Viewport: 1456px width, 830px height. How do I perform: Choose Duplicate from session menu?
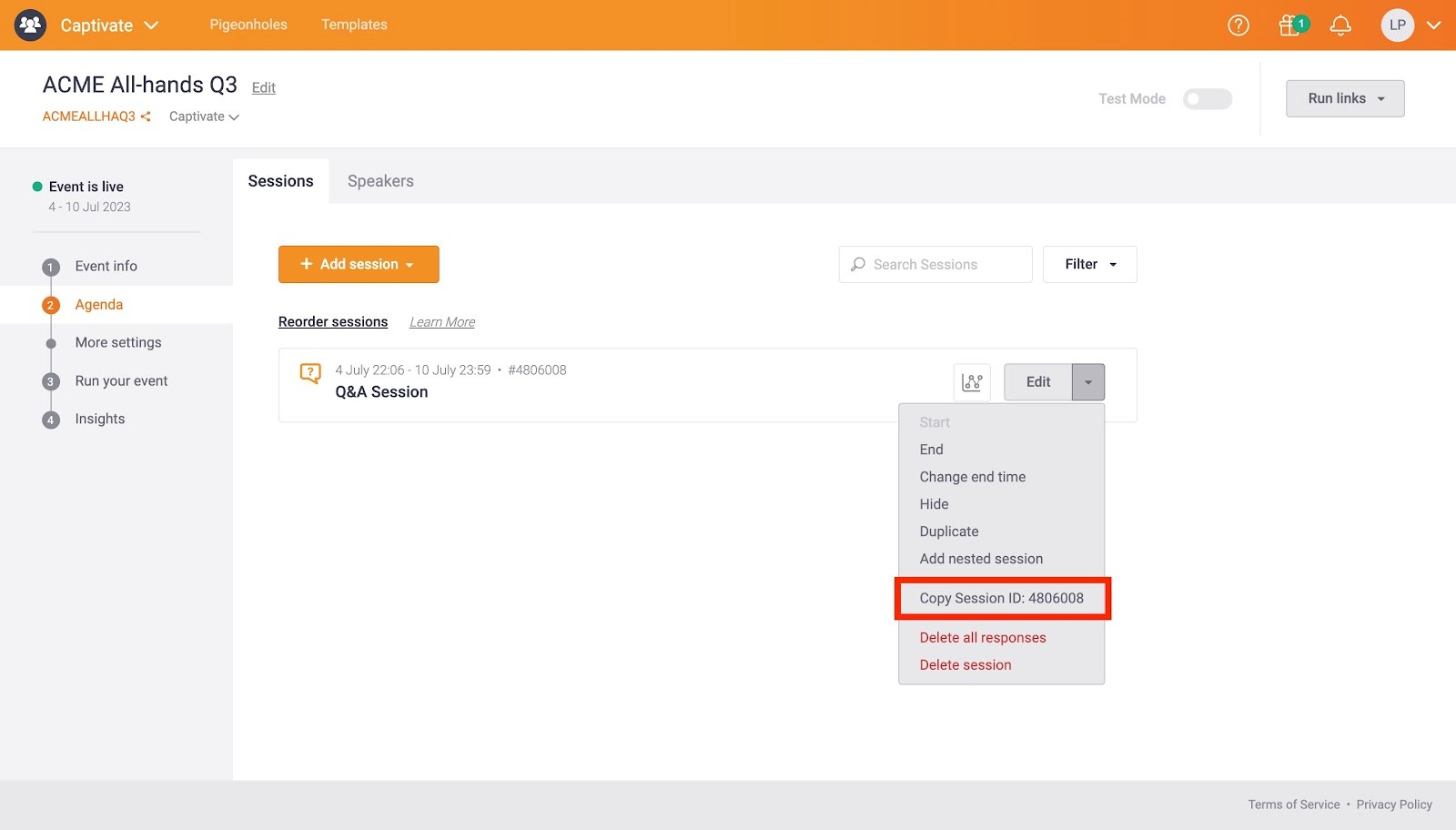948,531
